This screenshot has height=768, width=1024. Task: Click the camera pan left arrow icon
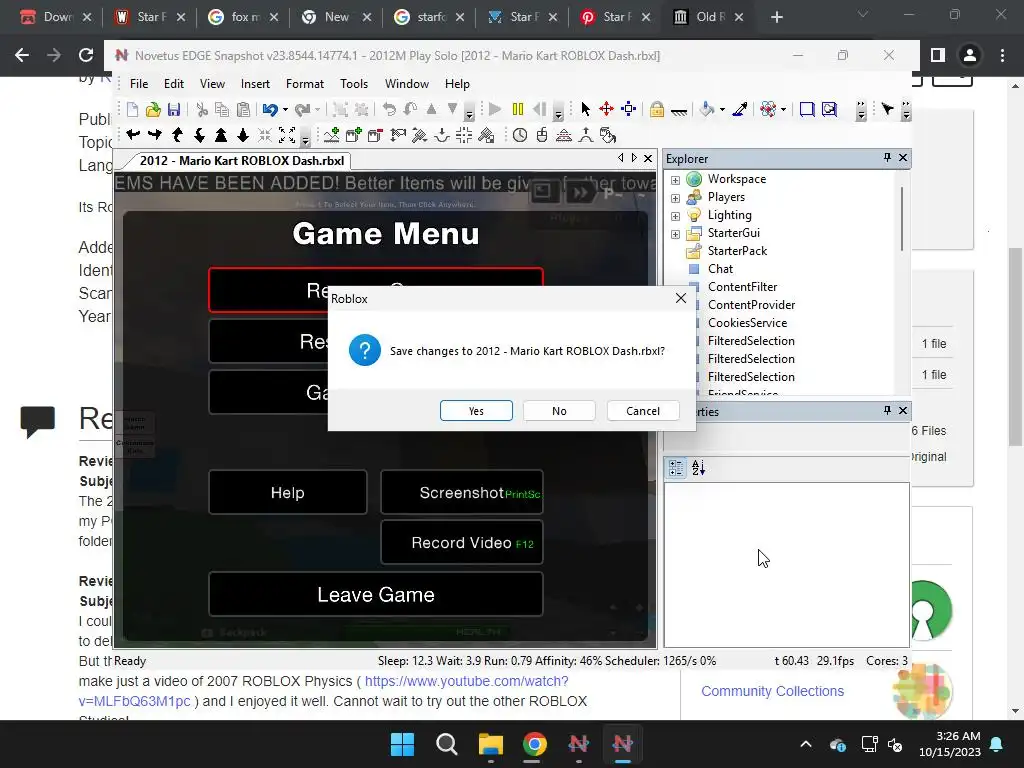click(x=133, y=135)
